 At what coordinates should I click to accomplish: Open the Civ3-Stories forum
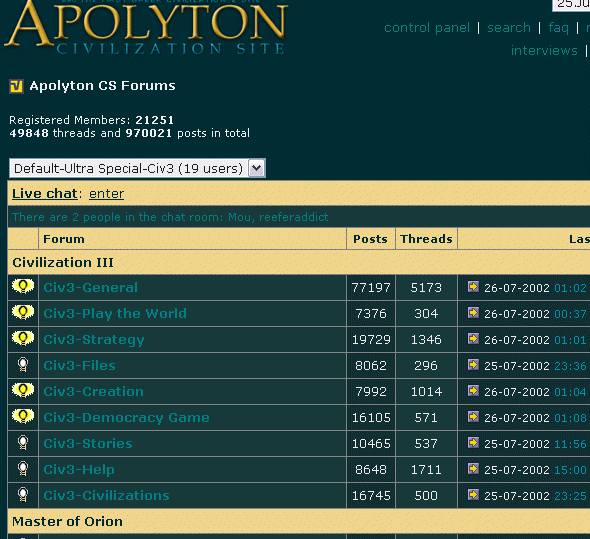(88, 443)
